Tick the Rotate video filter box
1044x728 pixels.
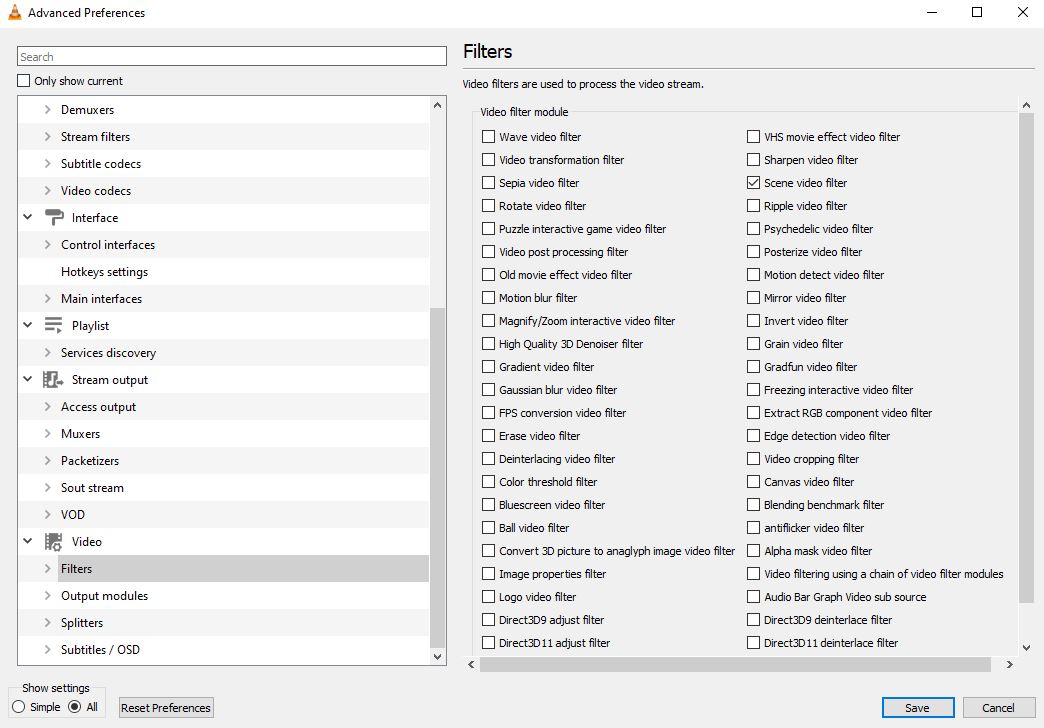488,206
